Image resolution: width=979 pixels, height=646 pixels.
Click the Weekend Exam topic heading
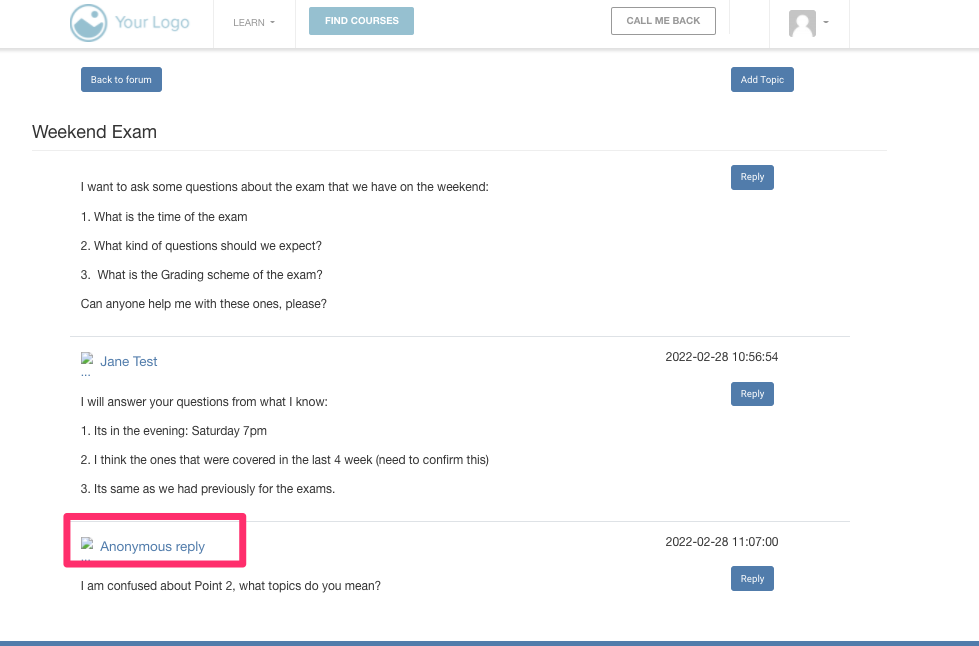point(94,132)
